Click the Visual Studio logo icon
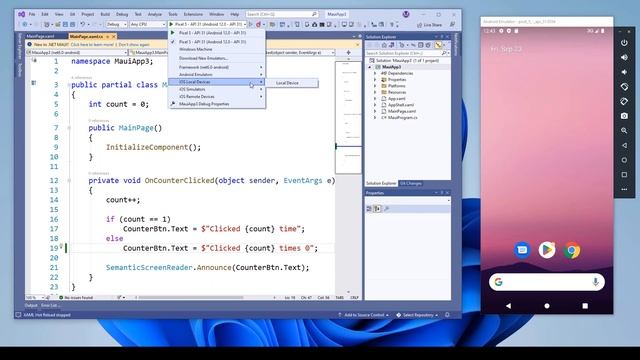Screen dimensions: 640x360 pos(22,14)
